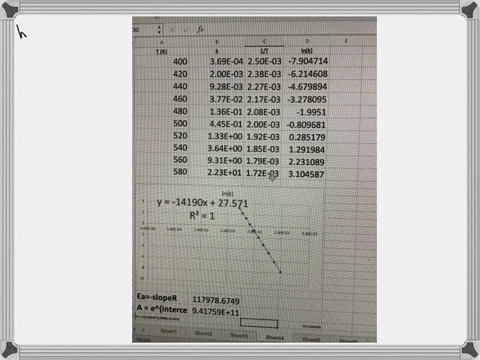Screen dimensions: 480x360
Task: Select the cell 3.104587
Action: pos(306,174)
